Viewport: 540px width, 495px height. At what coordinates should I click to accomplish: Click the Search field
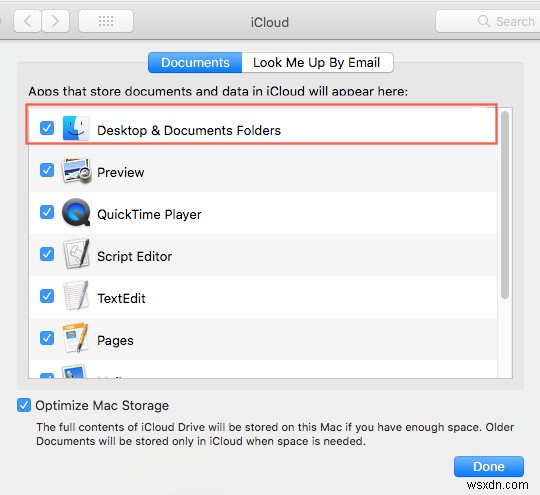pos(488,21)
